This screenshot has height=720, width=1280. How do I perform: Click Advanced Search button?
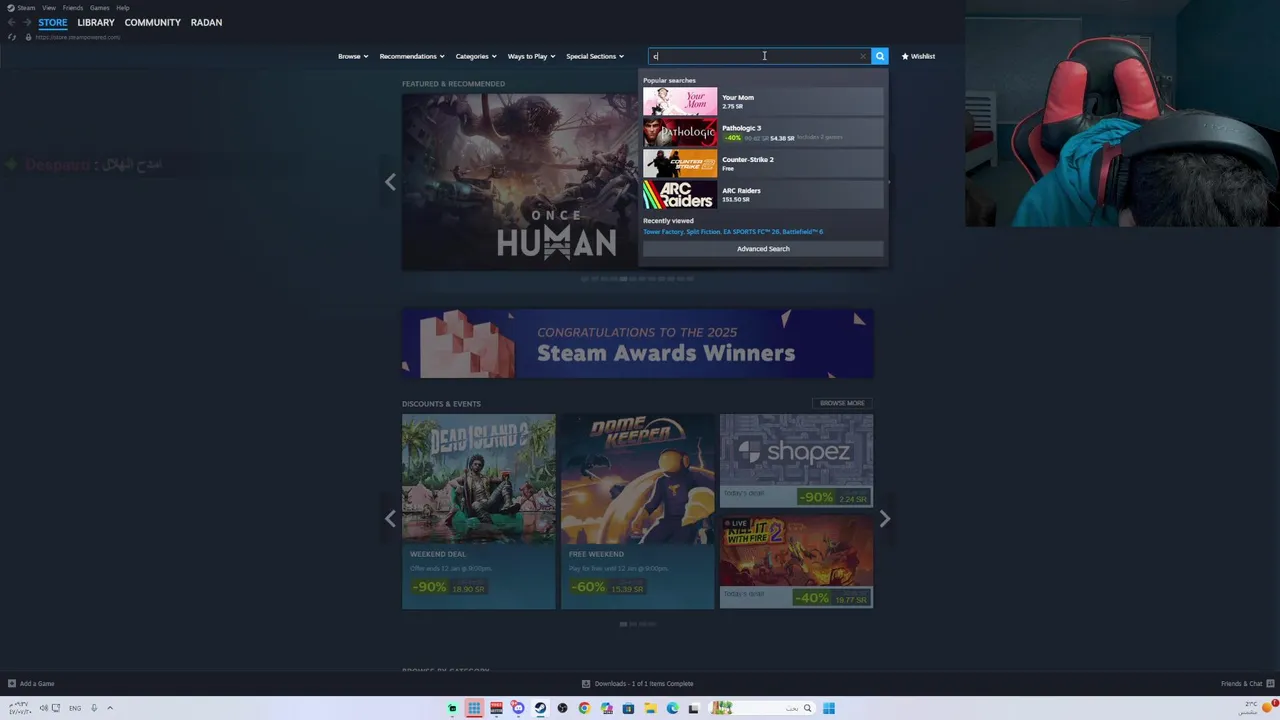763,249
